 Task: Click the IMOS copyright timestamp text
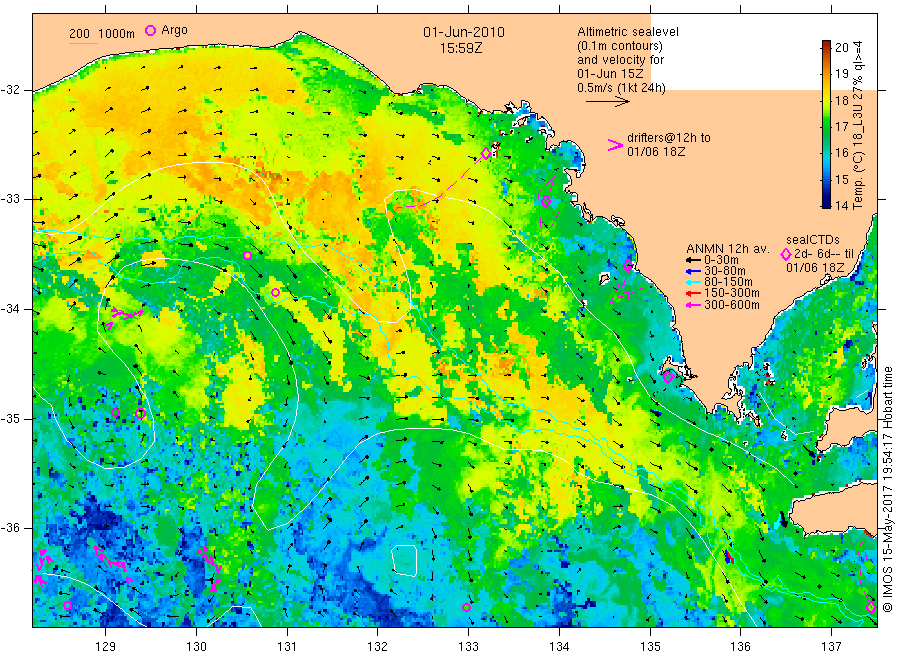(887, 489)
